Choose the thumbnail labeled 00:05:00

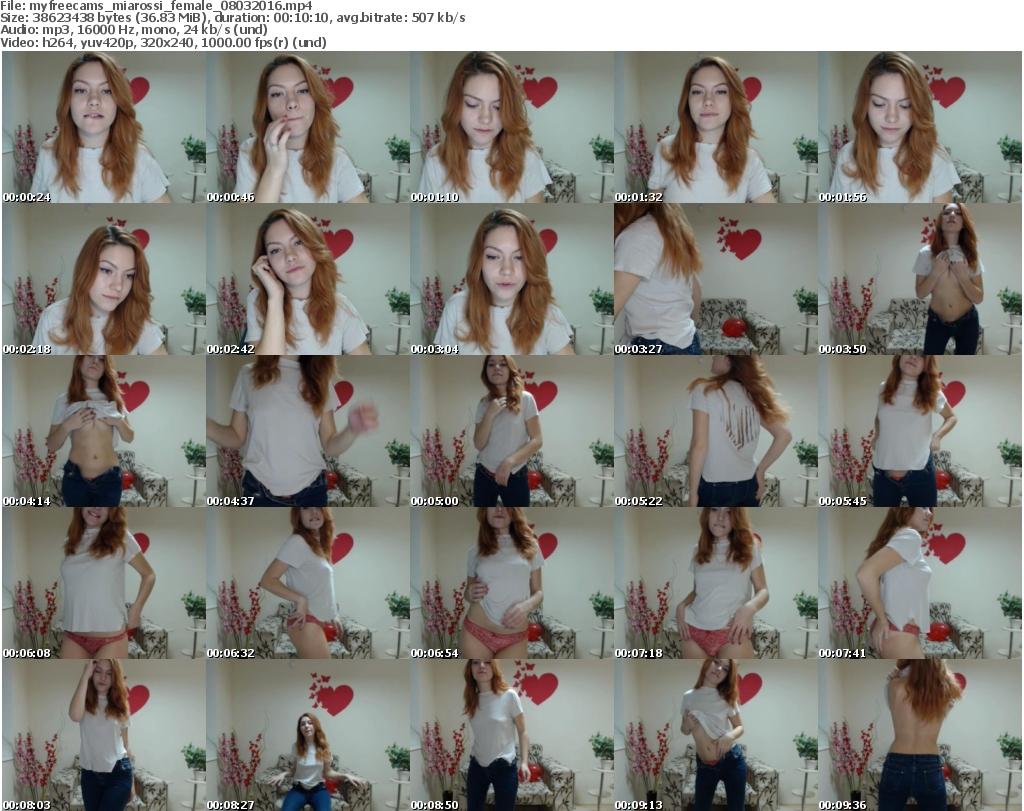512,432
